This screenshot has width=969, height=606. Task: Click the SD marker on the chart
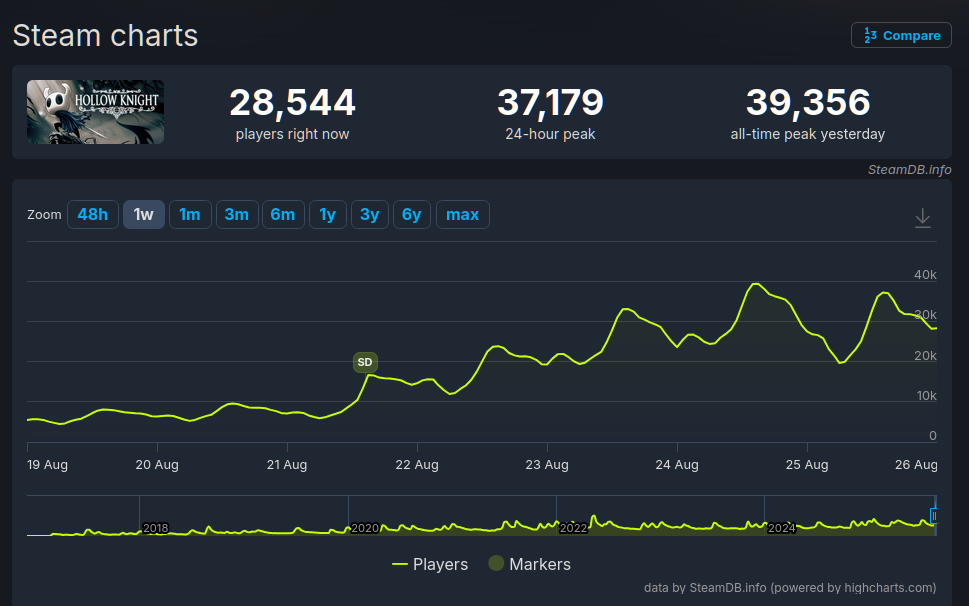point(365,362)
